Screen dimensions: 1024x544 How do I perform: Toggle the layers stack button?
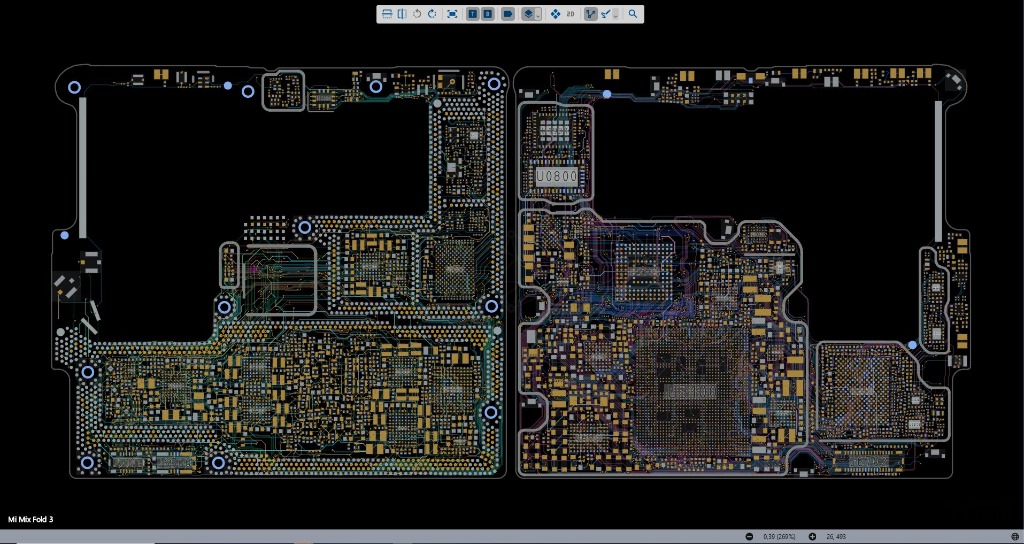pyautogui.click(x=528, y=14)
